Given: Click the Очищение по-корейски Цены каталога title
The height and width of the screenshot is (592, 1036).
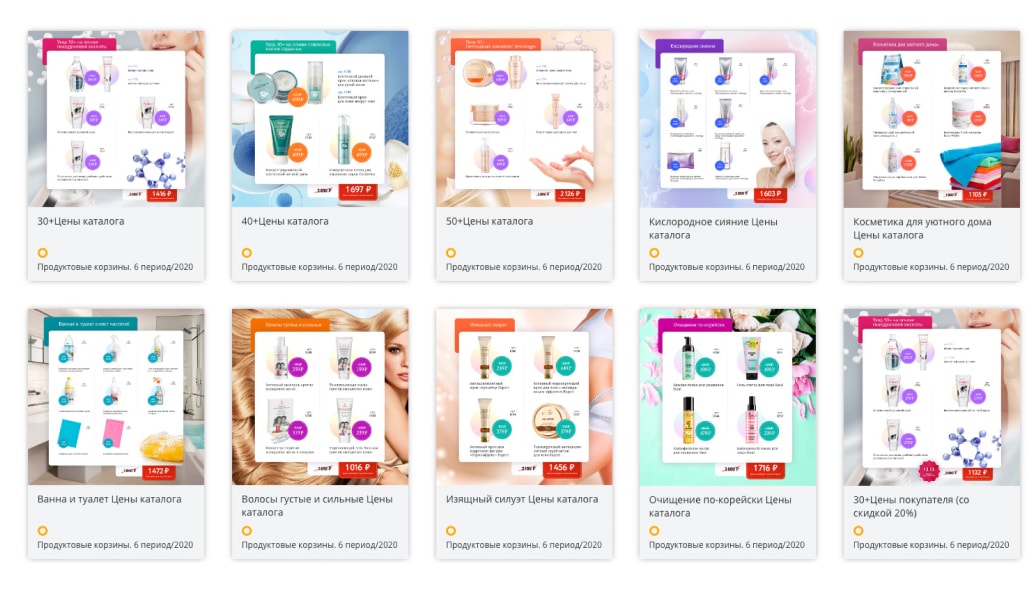Looking at the screenshot, I should coord(720,506).
